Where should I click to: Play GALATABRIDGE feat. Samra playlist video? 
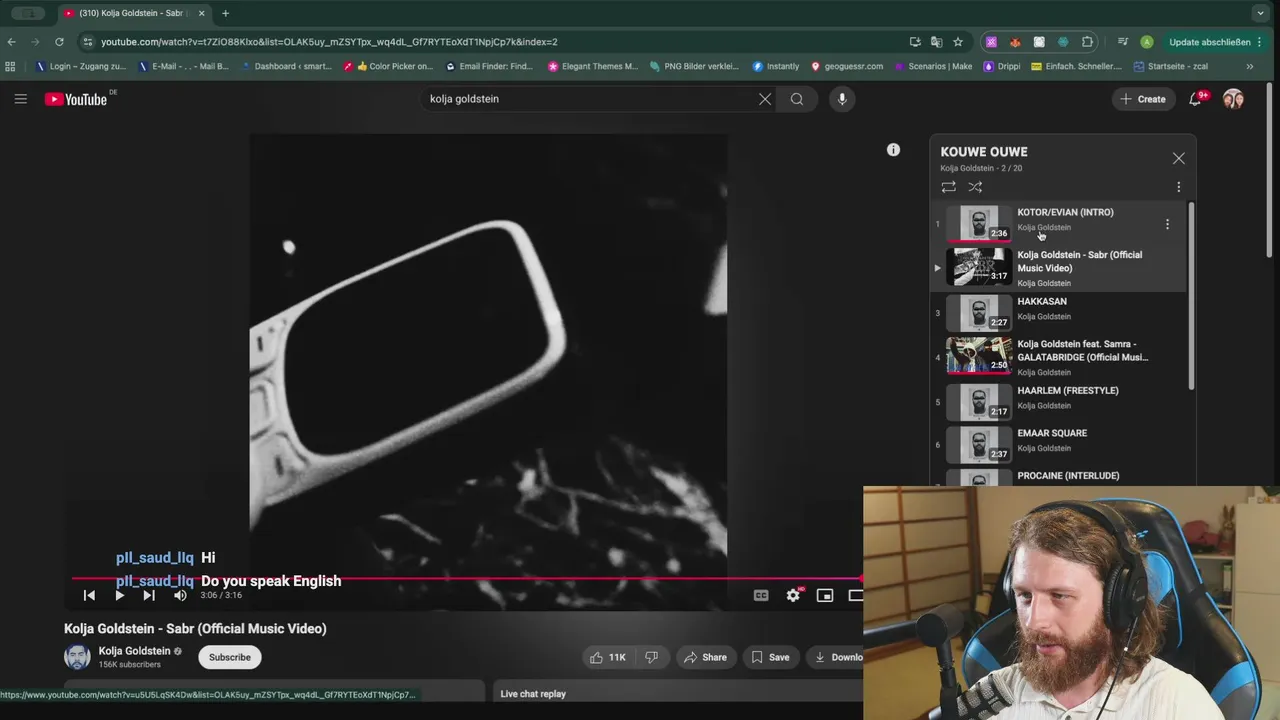pos(1059,357)
